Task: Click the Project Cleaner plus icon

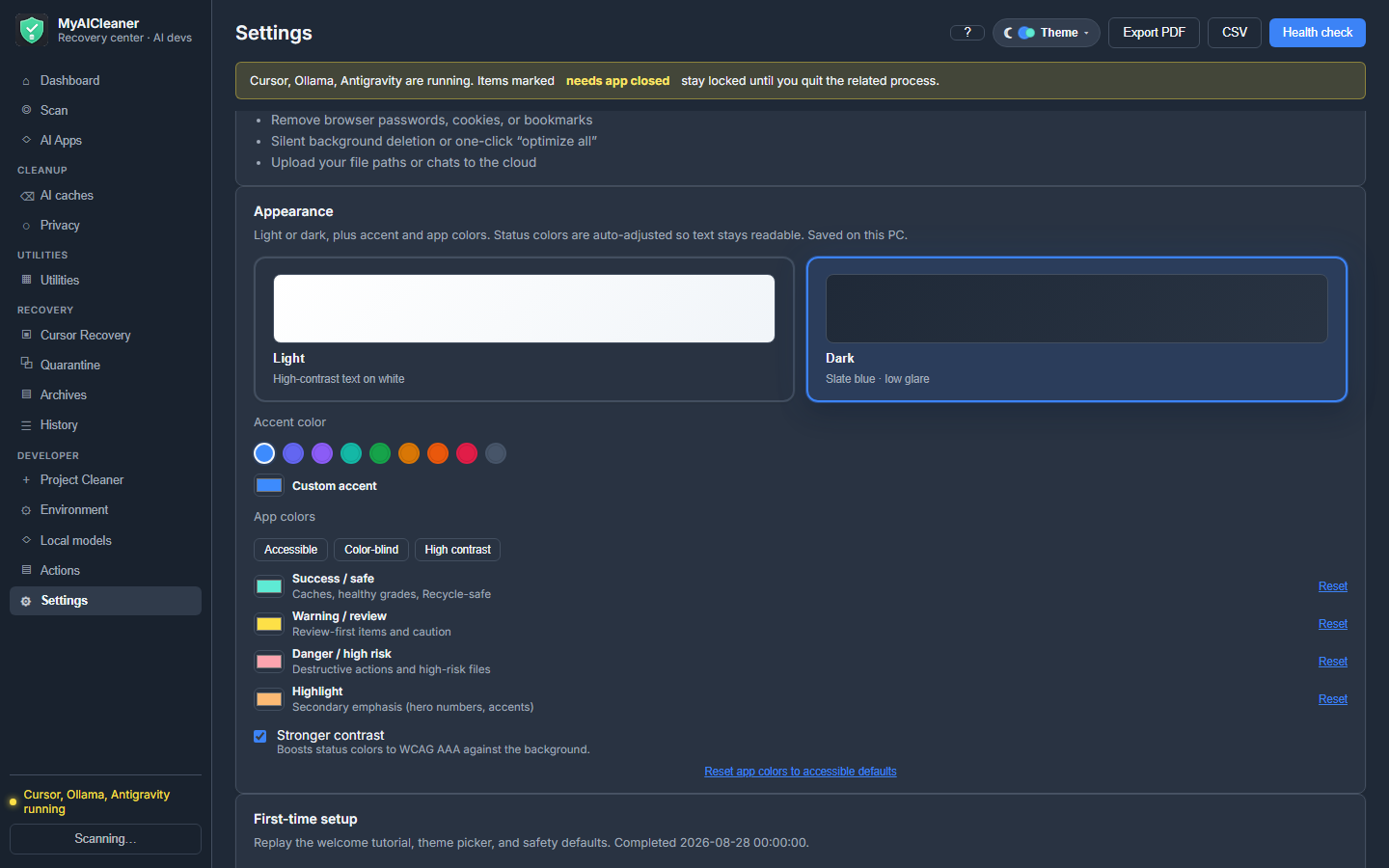Action: pyautogui.click(x=26, y=479)
